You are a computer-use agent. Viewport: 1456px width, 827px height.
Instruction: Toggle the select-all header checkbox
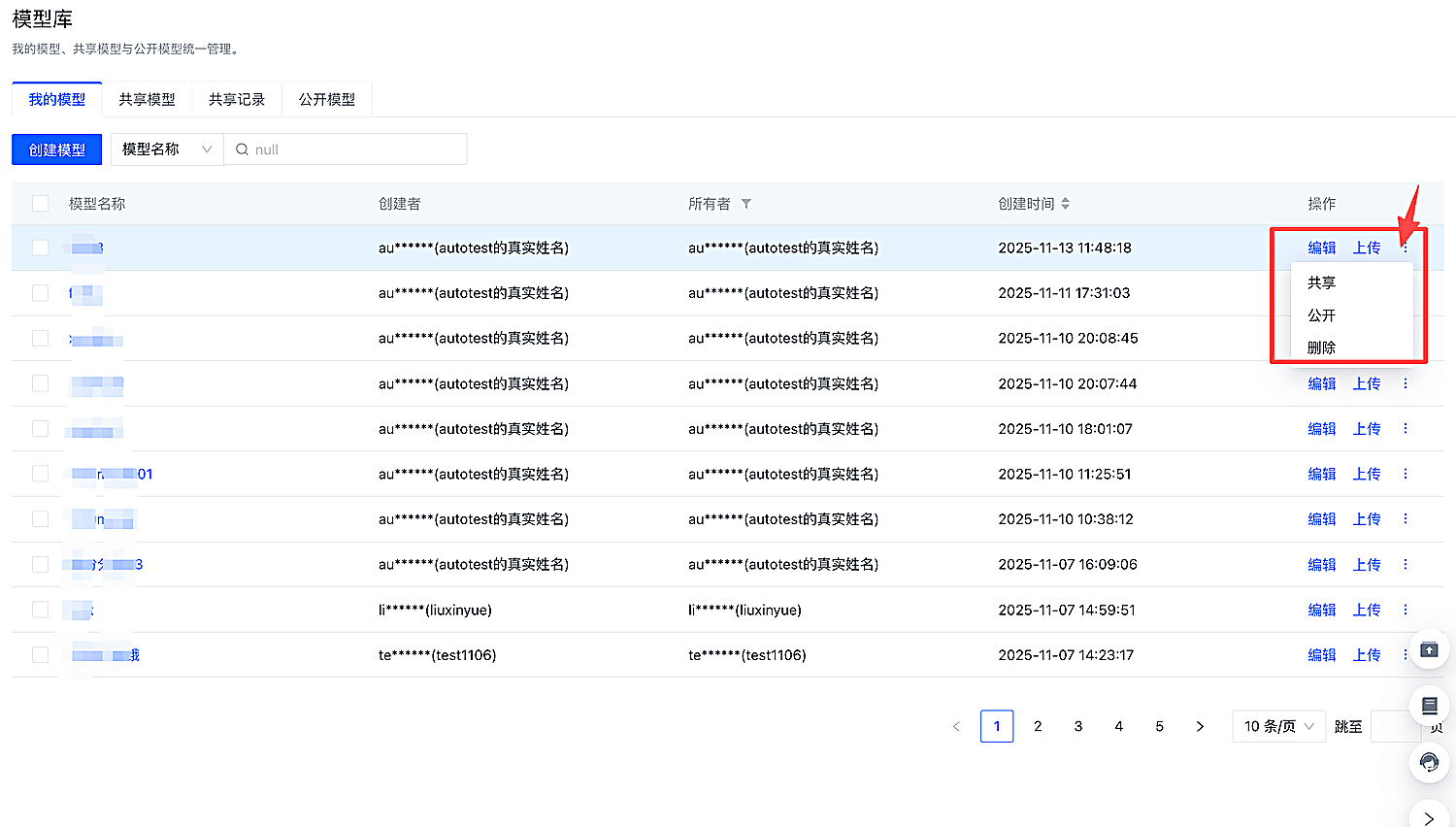40,203
